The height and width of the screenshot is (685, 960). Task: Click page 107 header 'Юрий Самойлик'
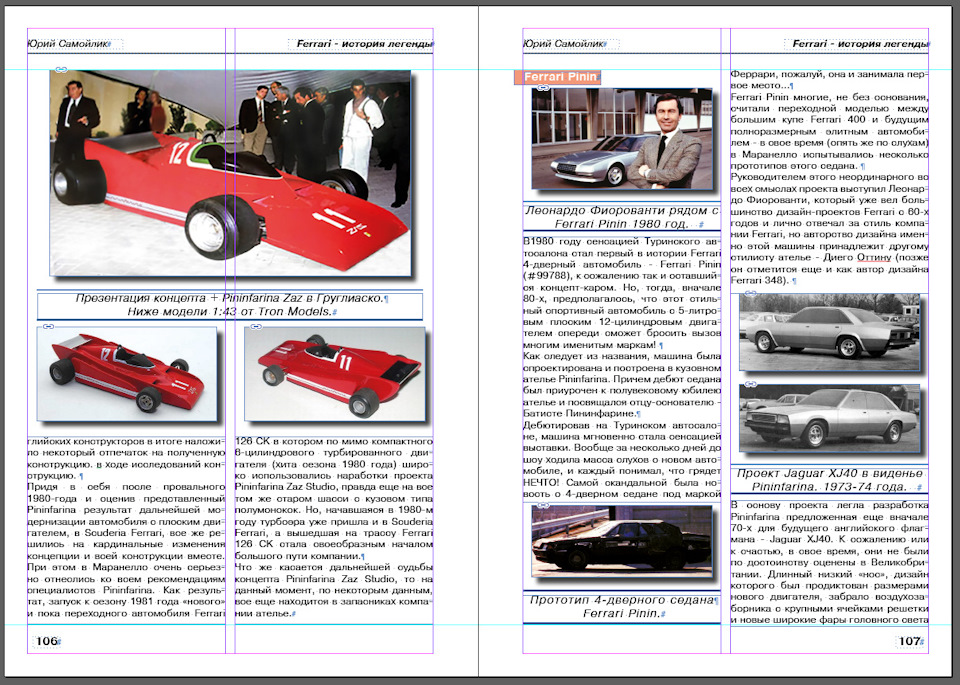[x=564, y=44]
